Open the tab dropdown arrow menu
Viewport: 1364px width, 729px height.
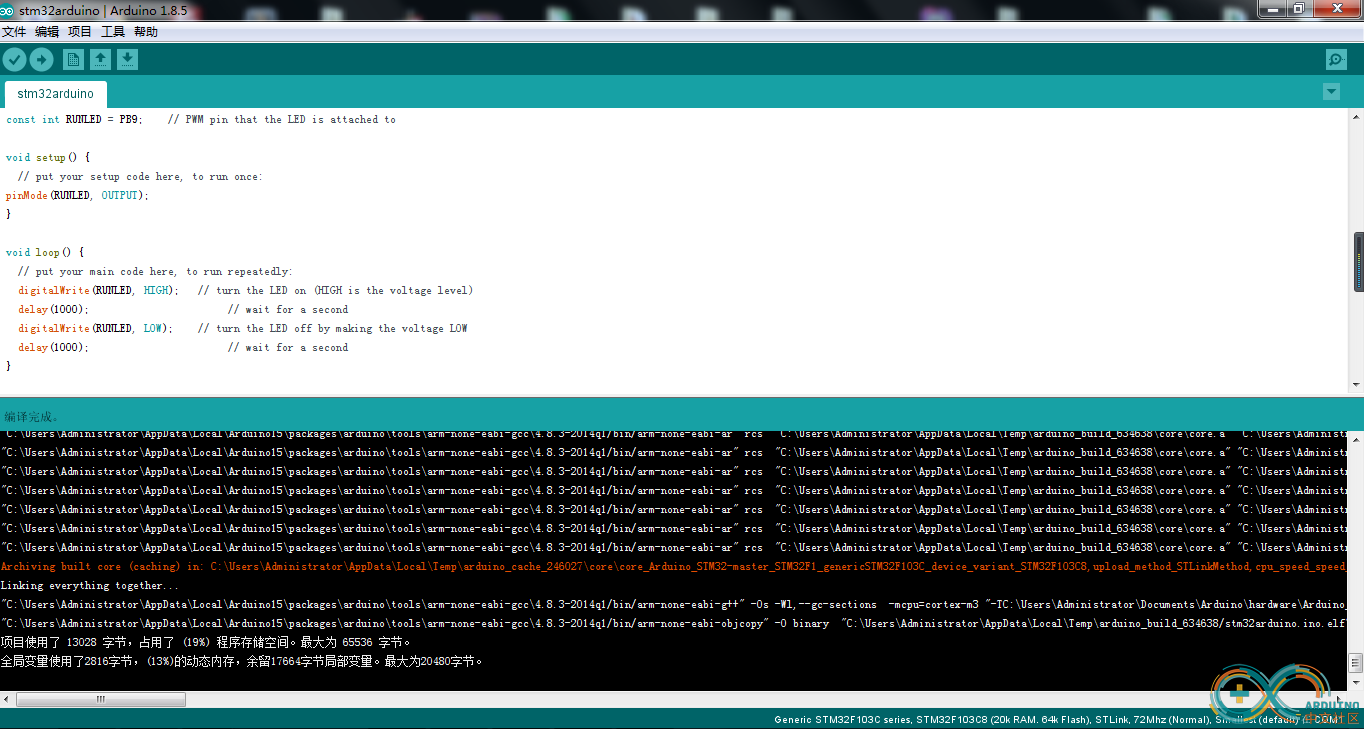1331,92
